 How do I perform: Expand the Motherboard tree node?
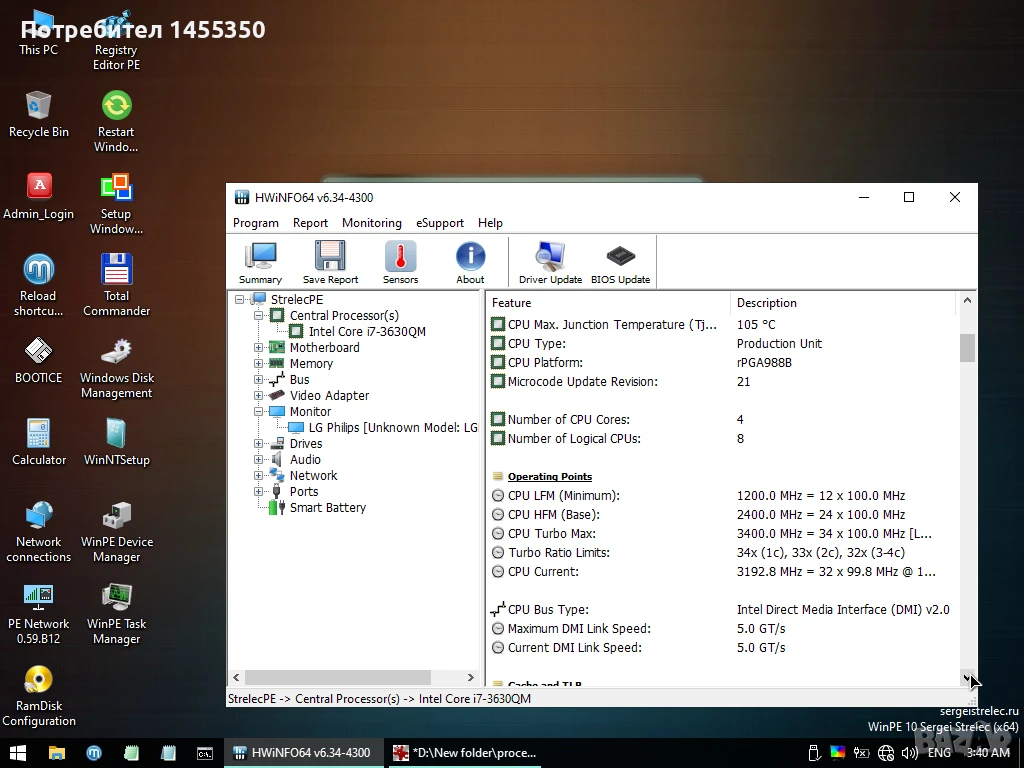coord(259,347)
